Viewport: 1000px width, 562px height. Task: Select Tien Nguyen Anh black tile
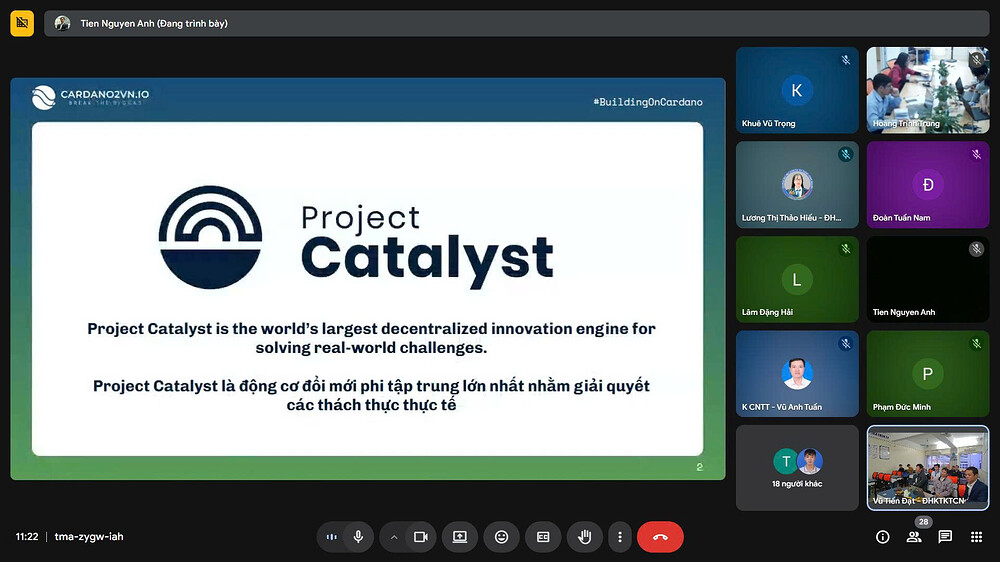(928, 279)
